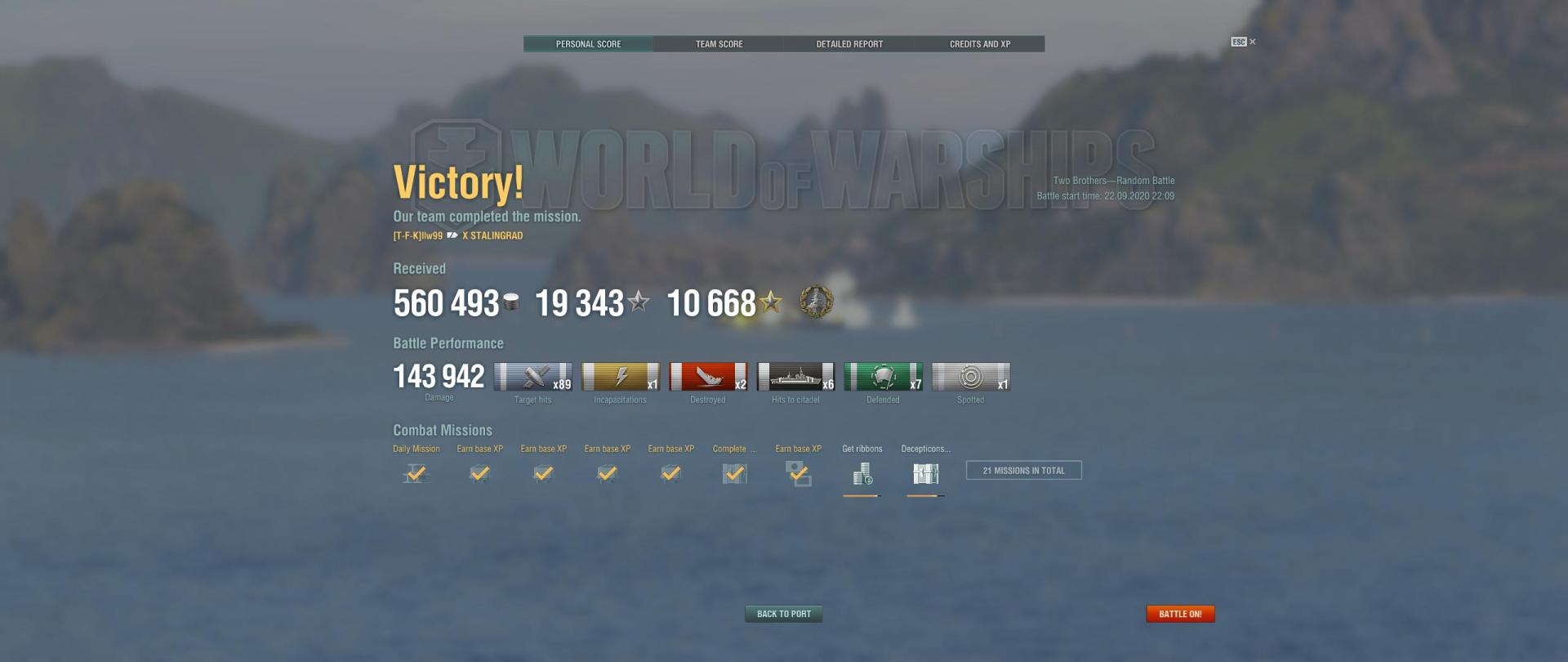Click the last Earn base XP checkmark

[798, 473]
